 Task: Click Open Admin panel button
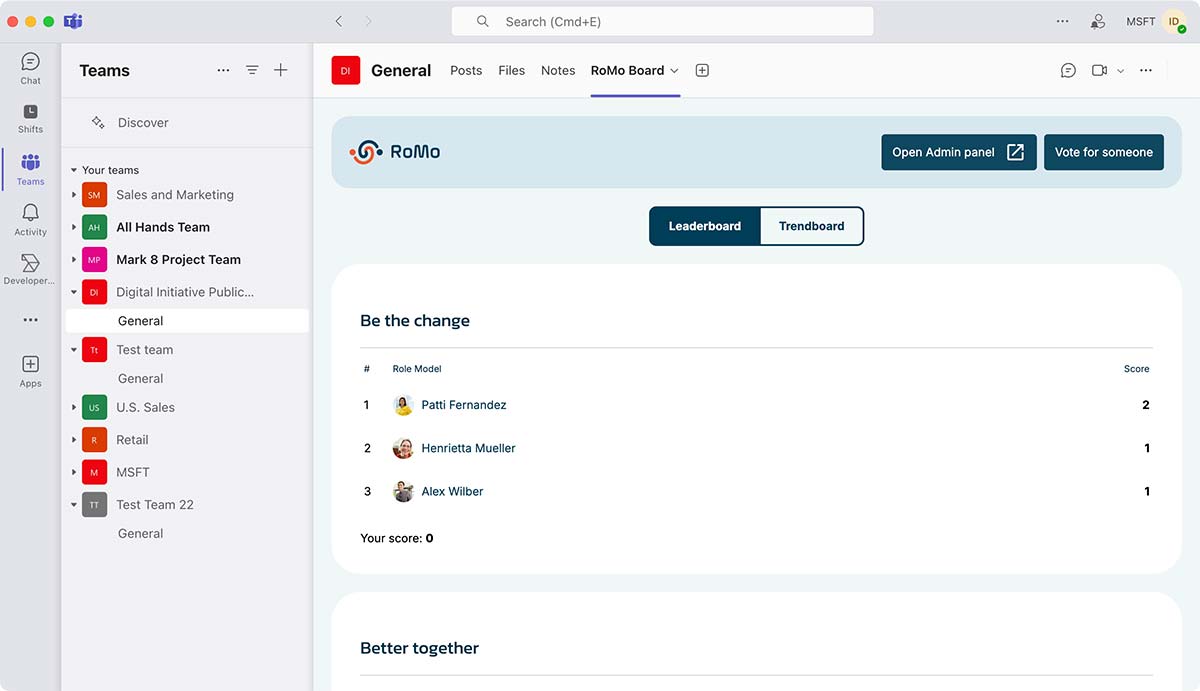pos(959,152)
